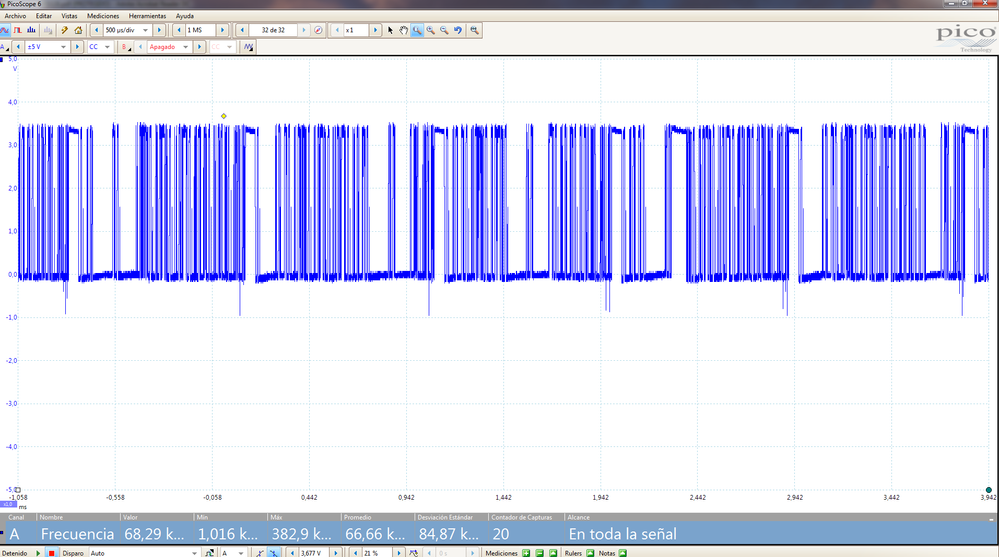Click the Notas green icon
This screenshot has width=999, height=557.
click(x=622, y=553)
